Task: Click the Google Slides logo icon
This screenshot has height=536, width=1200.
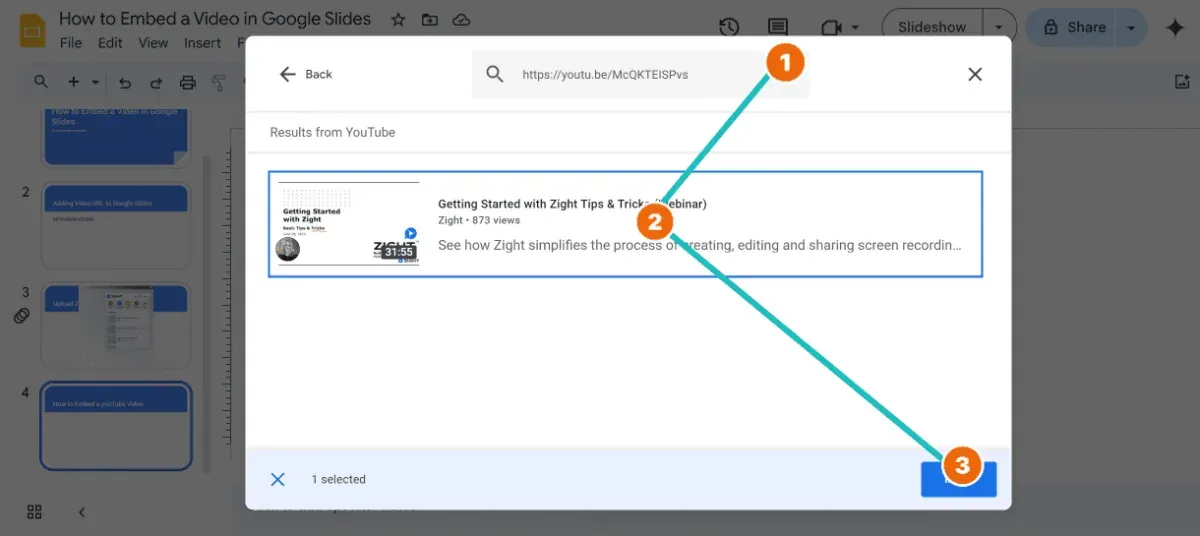Action: tap(33, 31)
